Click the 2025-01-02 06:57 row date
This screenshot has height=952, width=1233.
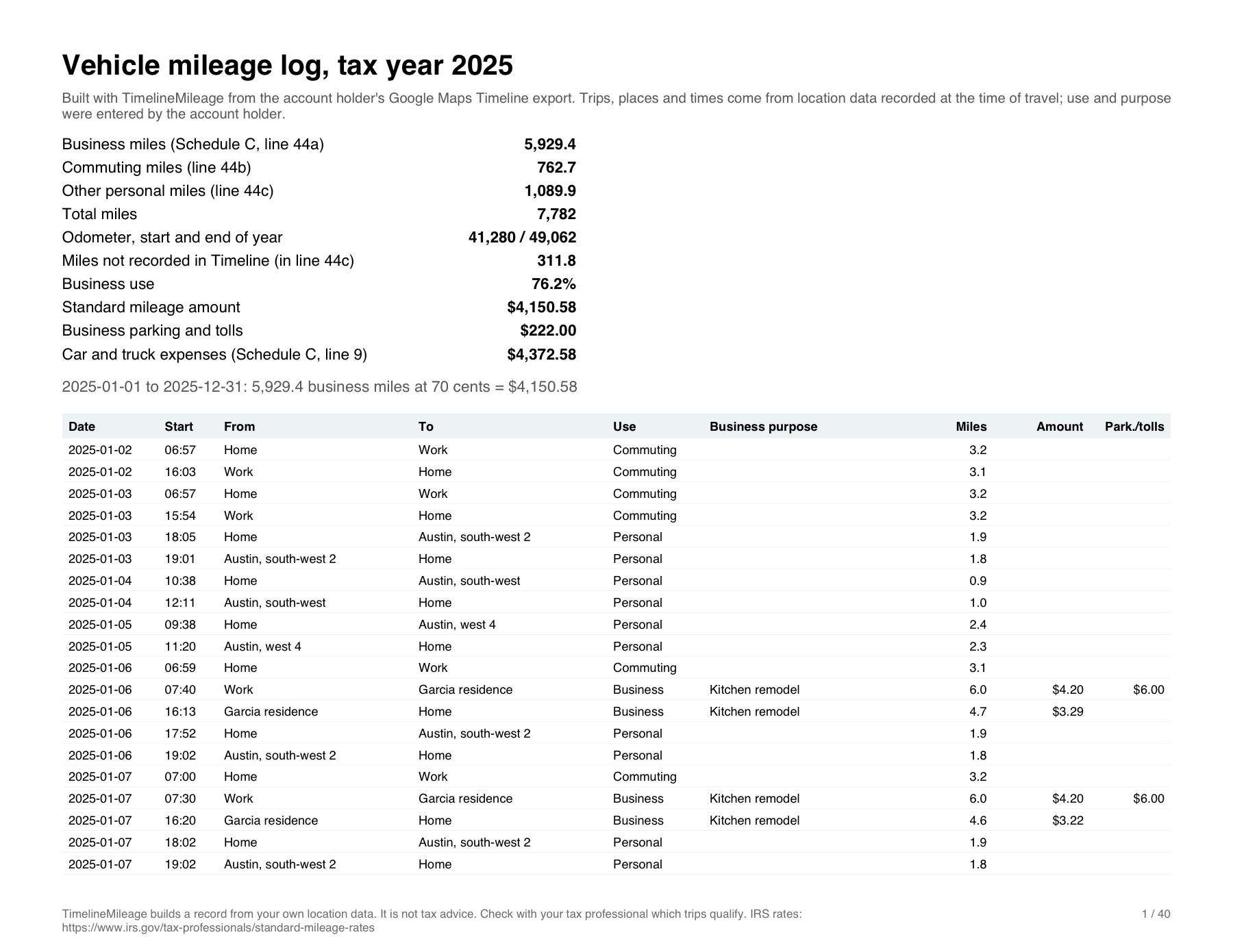[100, 450]
